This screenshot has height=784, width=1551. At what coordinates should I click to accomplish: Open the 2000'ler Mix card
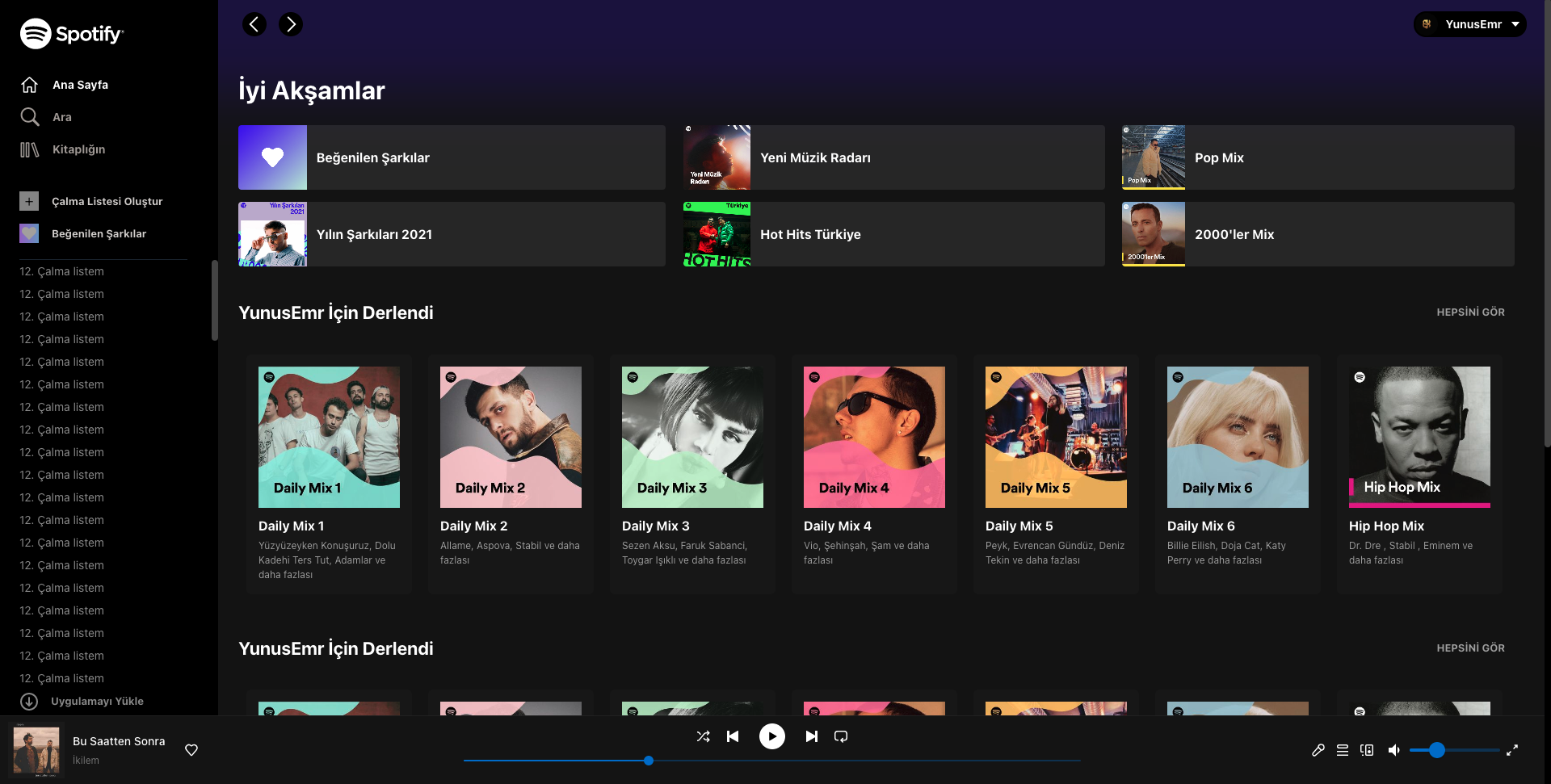tap(1318, 234)
